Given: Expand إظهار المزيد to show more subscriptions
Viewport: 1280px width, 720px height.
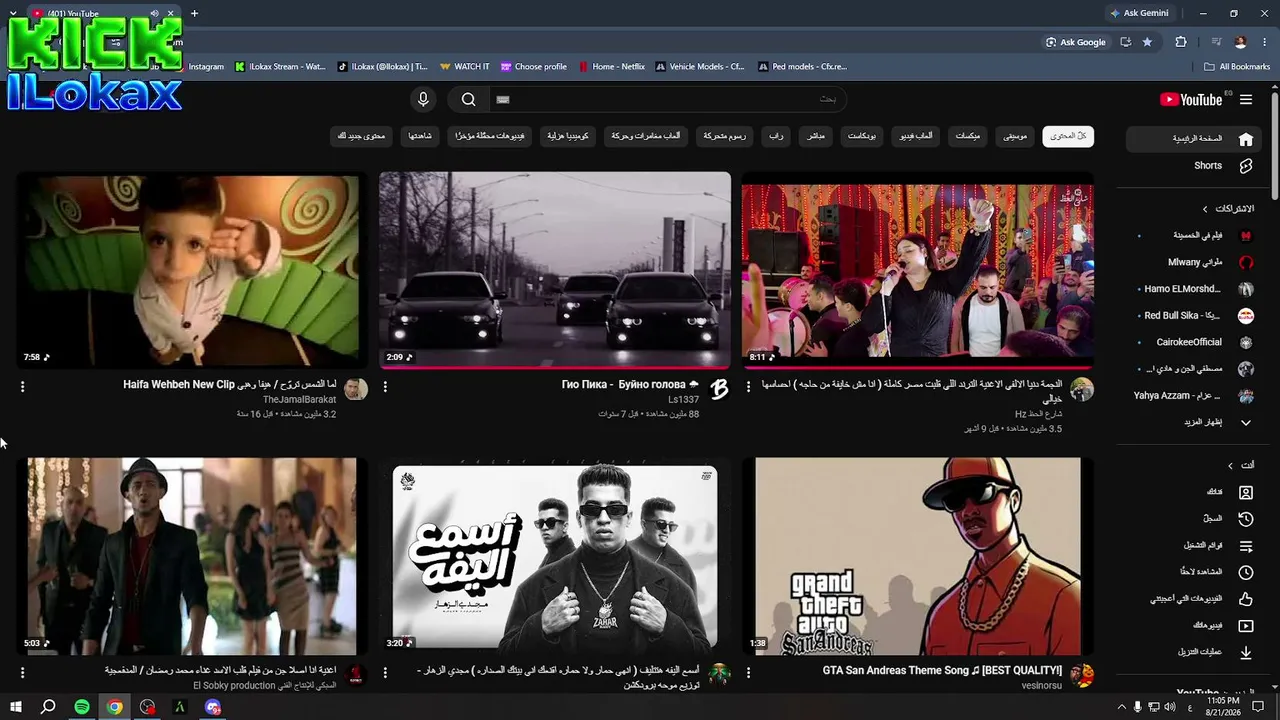Looking at the screenshot, I should tap(1195, 422).
